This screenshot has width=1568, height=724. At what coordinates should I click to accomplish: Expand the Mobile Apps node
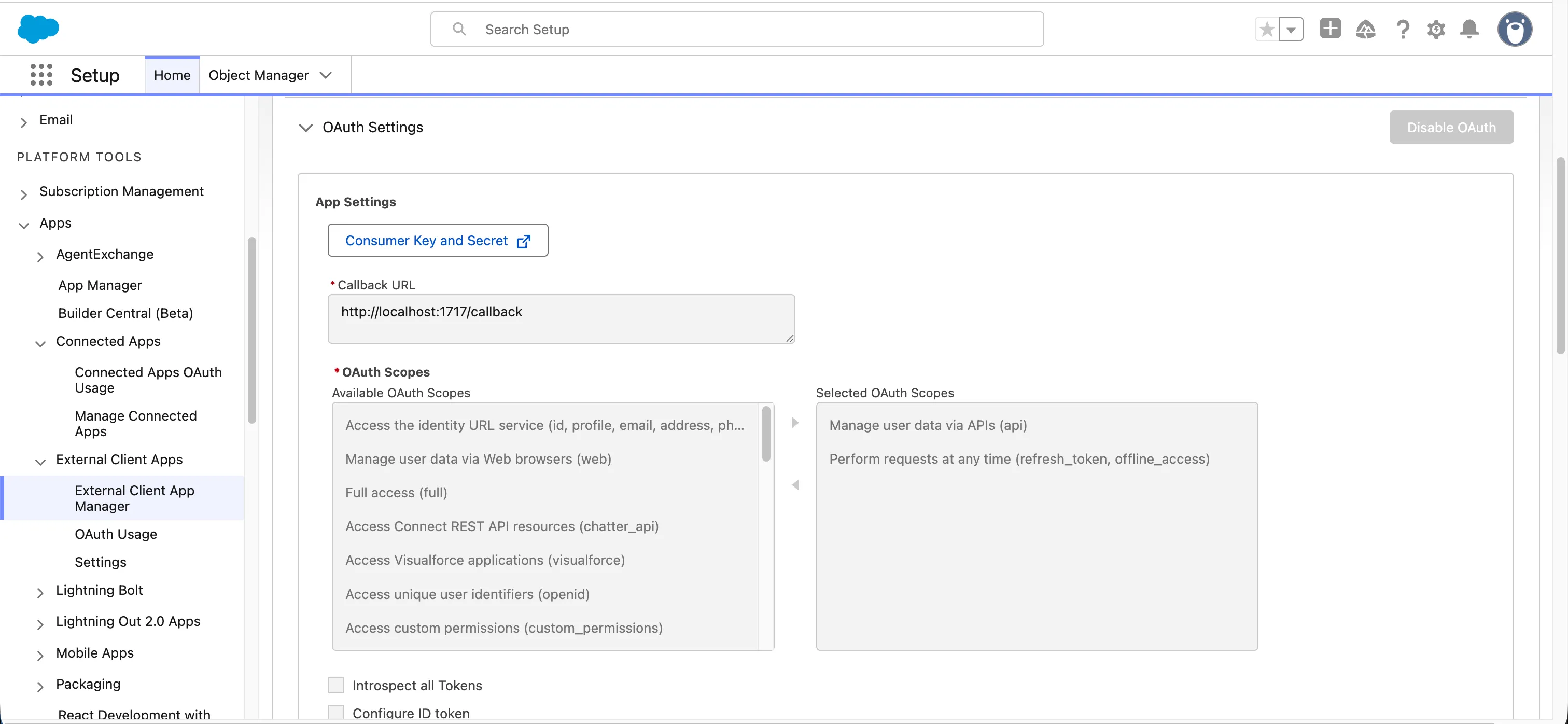[x=40, y=655]
